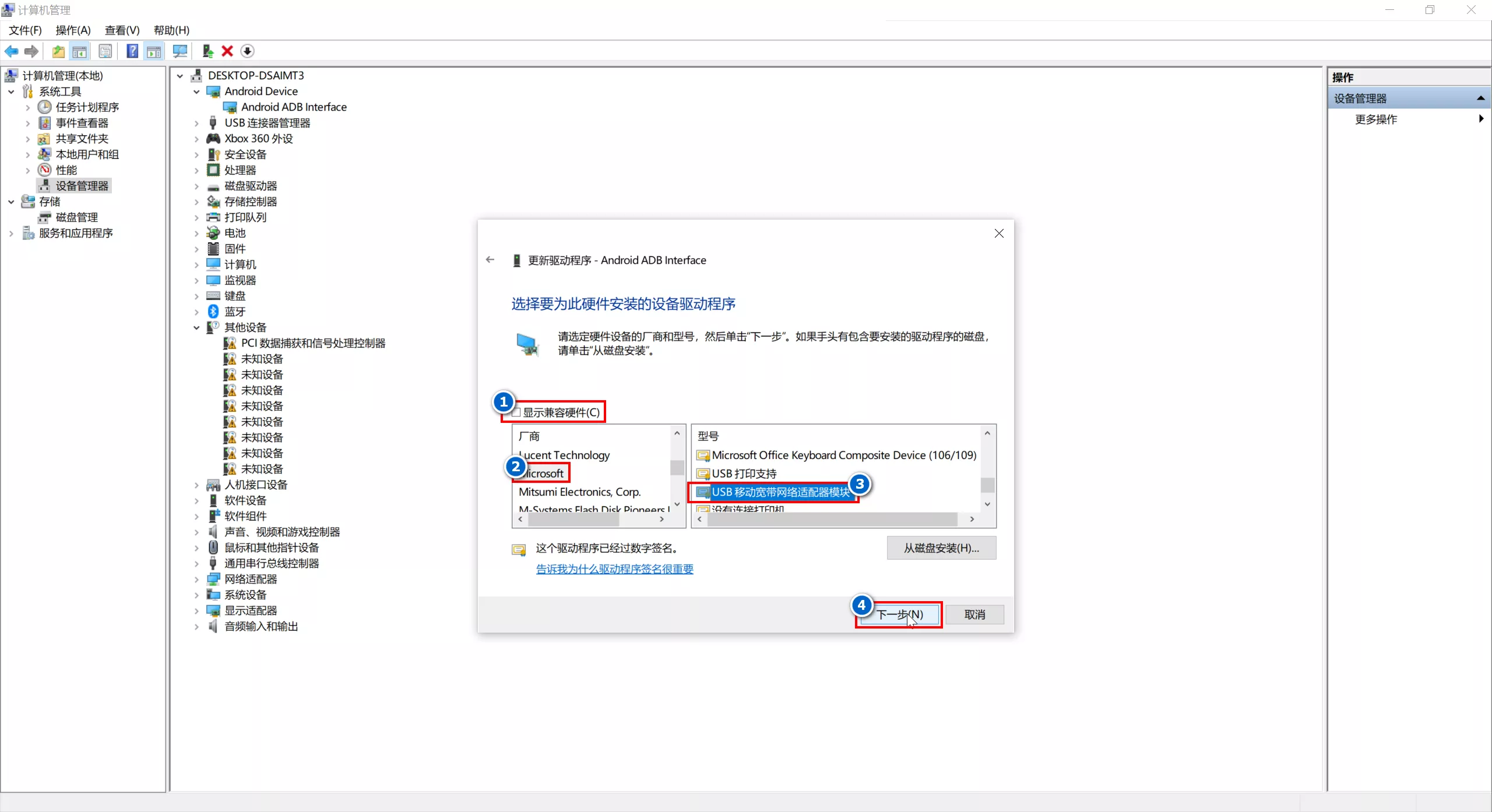Click Scan for hardware changes toolbar icon
This screenshot has width=1492, height=812.
tap(180, 51)
